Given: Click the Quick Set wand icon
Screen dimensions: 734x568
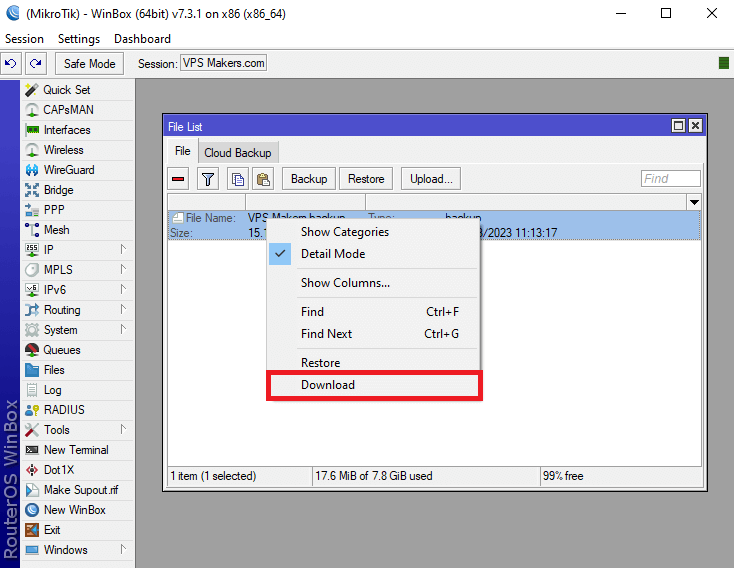Looking at the screenshot, I should tap(32, 89).
